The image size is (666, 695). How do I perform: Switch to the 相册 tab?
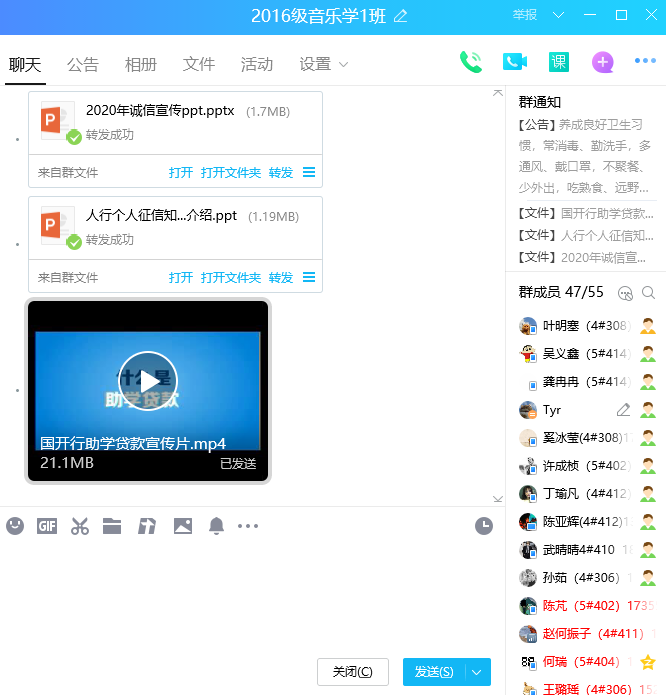[x=141, y=65]
